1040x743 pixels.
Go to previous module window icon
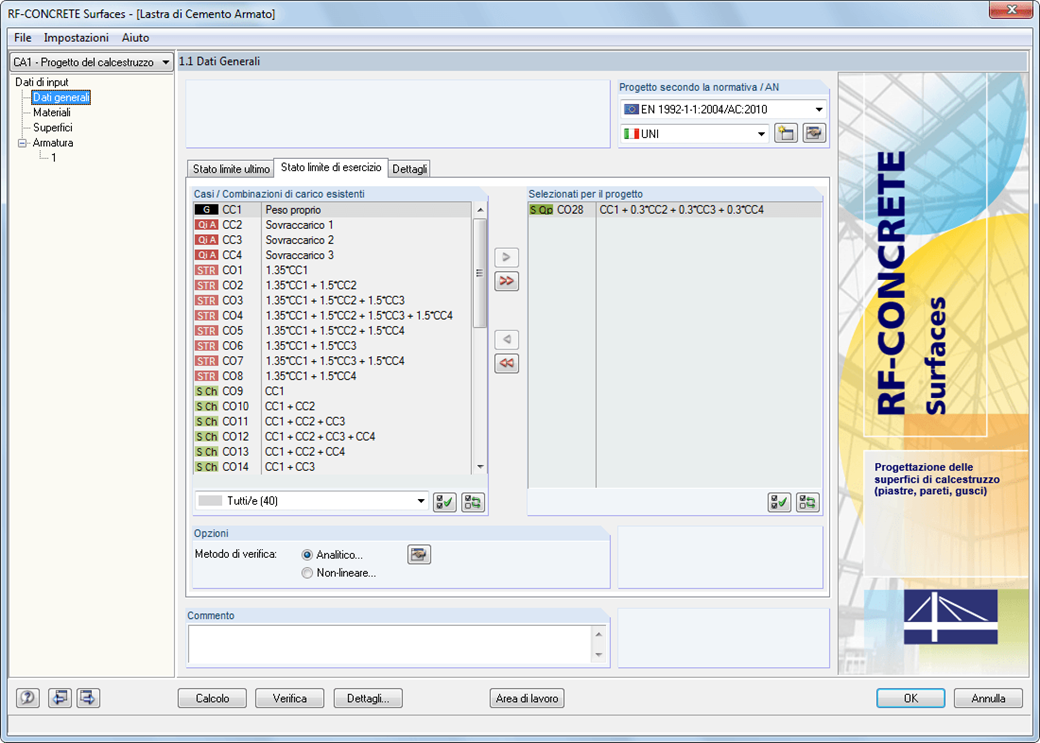[x=60, y=698]
